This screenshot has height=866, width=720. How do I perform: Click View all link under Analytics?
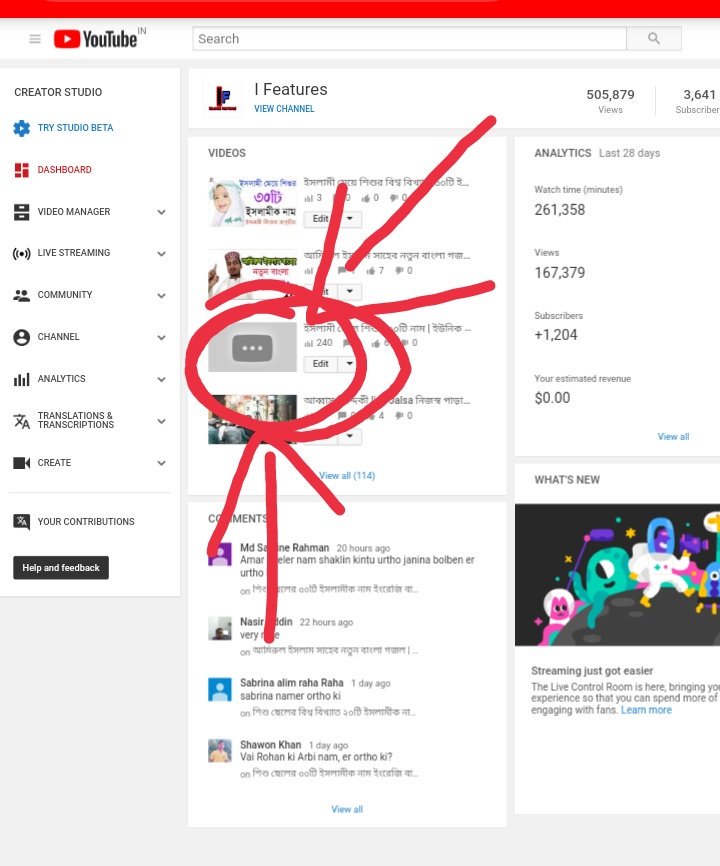click(673, 437)
